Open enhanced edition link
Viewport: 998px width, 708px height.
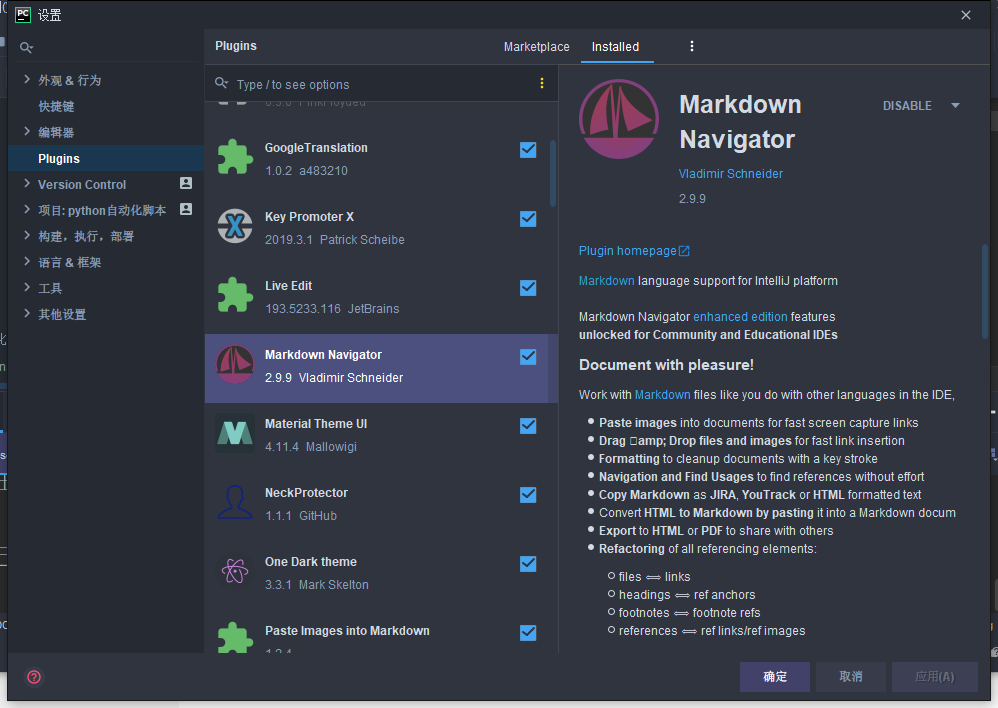tap(740, 316)
